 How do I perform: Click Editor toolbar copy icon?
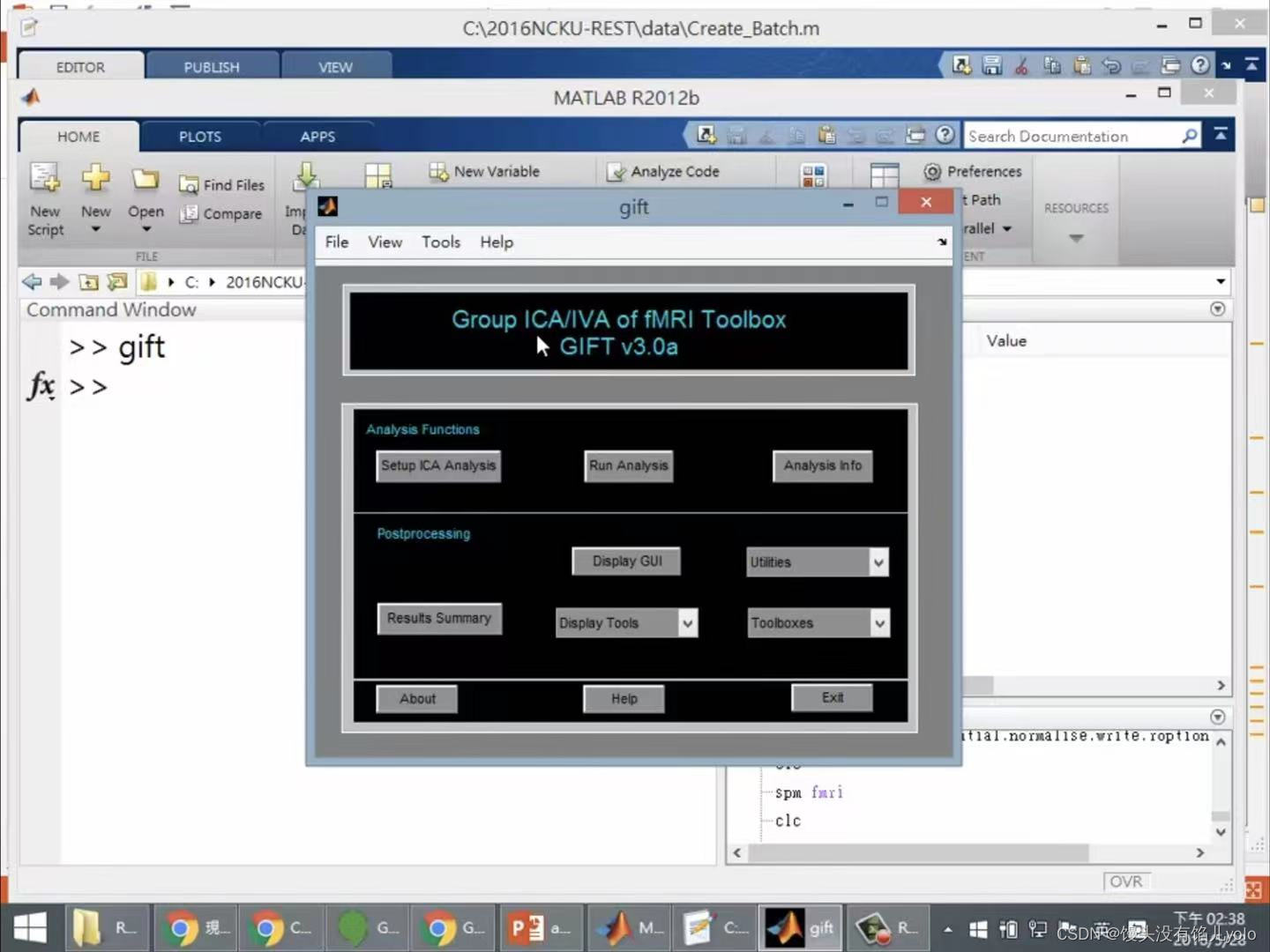[x=1051, y=65]
